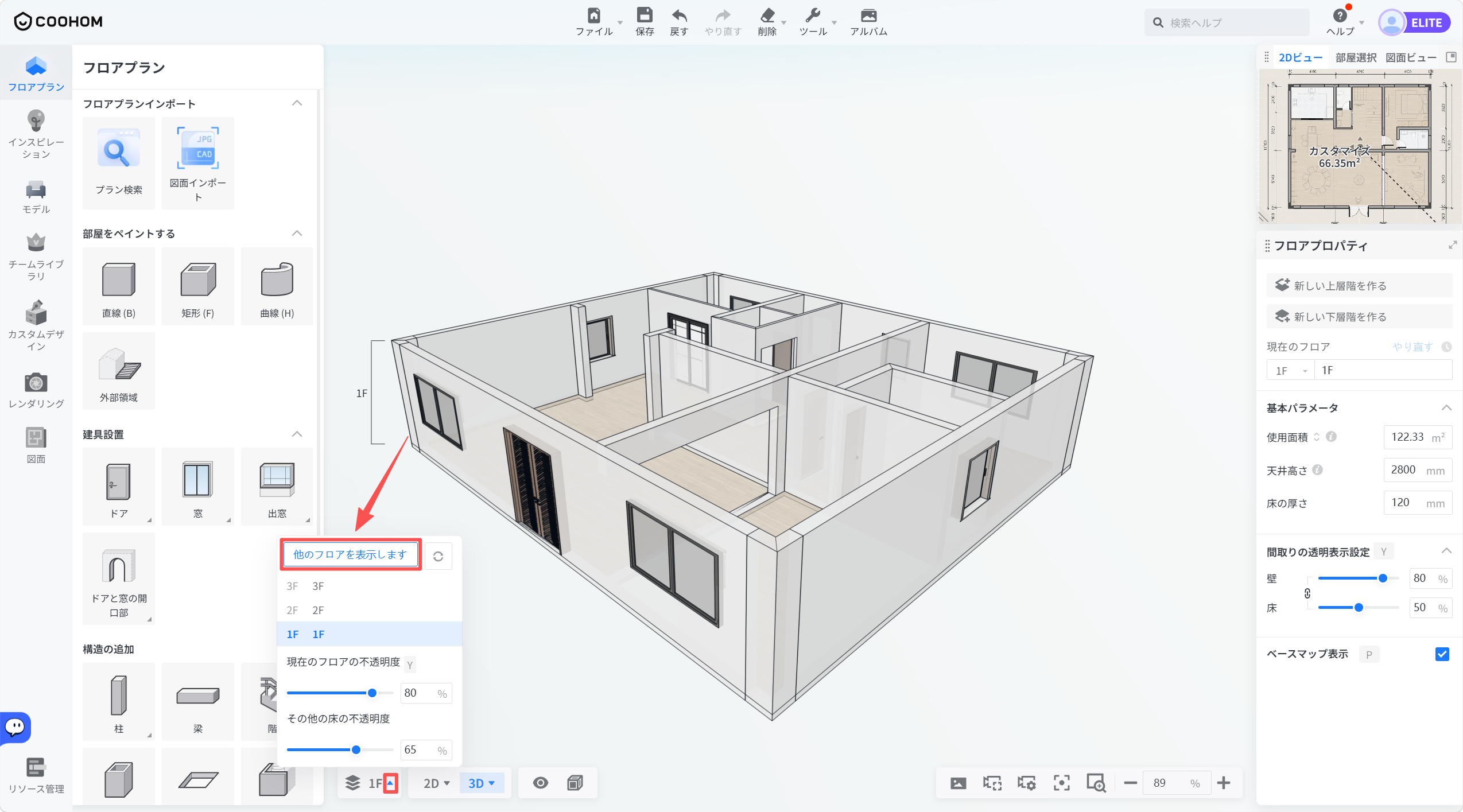Collapse the 間取りの透明表示設定 section

(x=1446, y=551)
